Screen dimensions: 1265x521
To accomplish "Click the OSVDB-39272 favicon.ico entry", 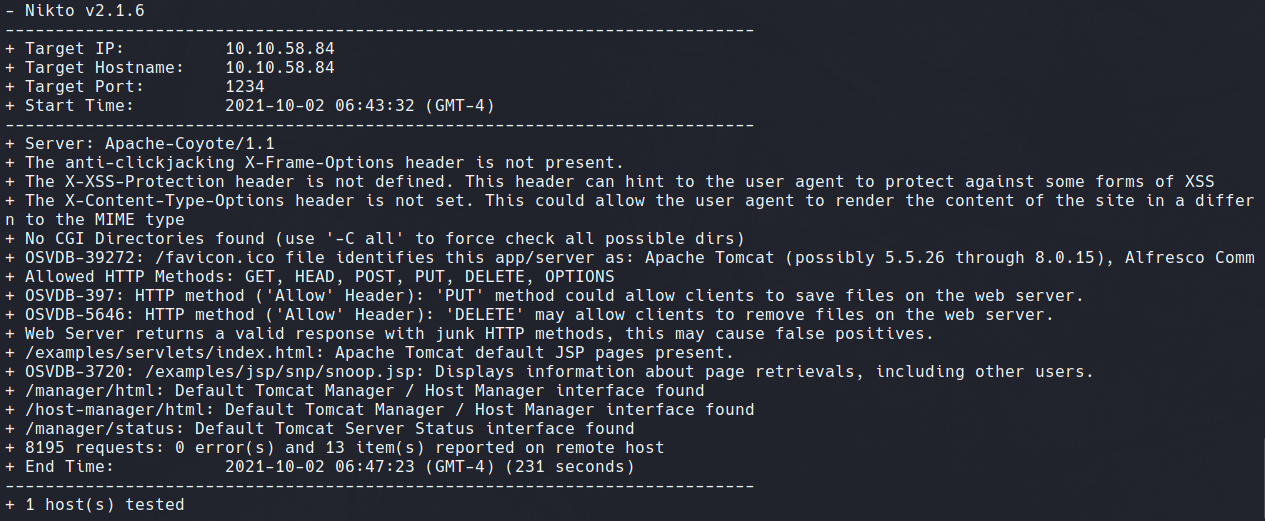I will pyautogui.click(x=630, y=257).
